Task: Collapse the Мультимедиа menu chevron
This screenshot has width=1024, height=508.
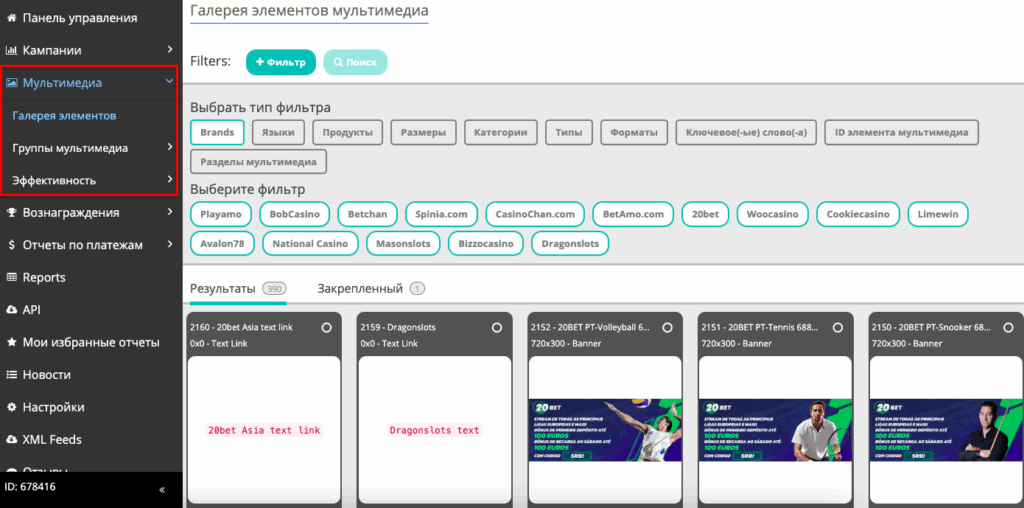Action: (170, 82)
